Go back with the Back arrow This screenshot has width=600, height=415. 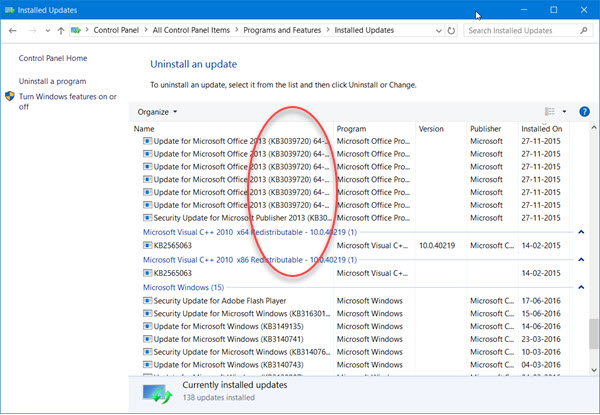tap(13, 31)
